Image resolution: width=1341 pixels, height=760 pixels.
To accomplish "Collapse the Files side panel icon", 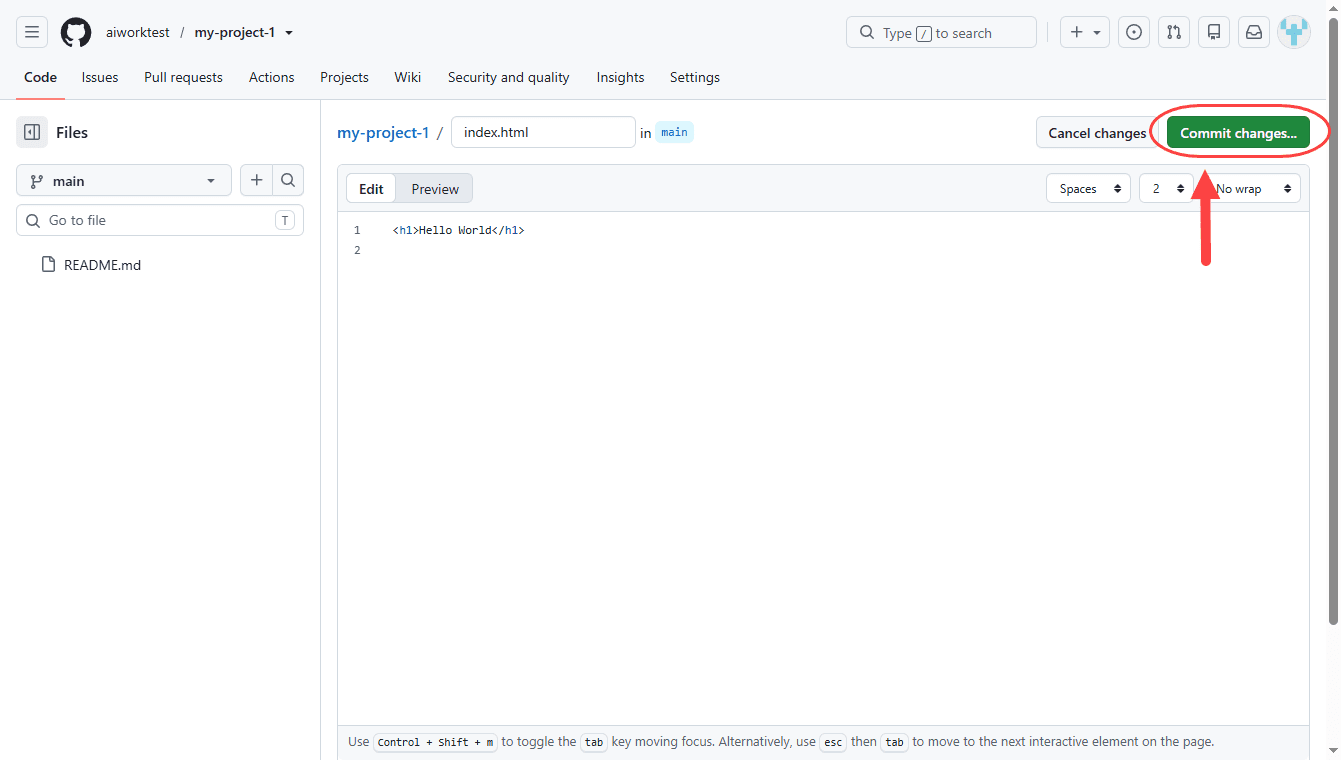I will [32, 132].
